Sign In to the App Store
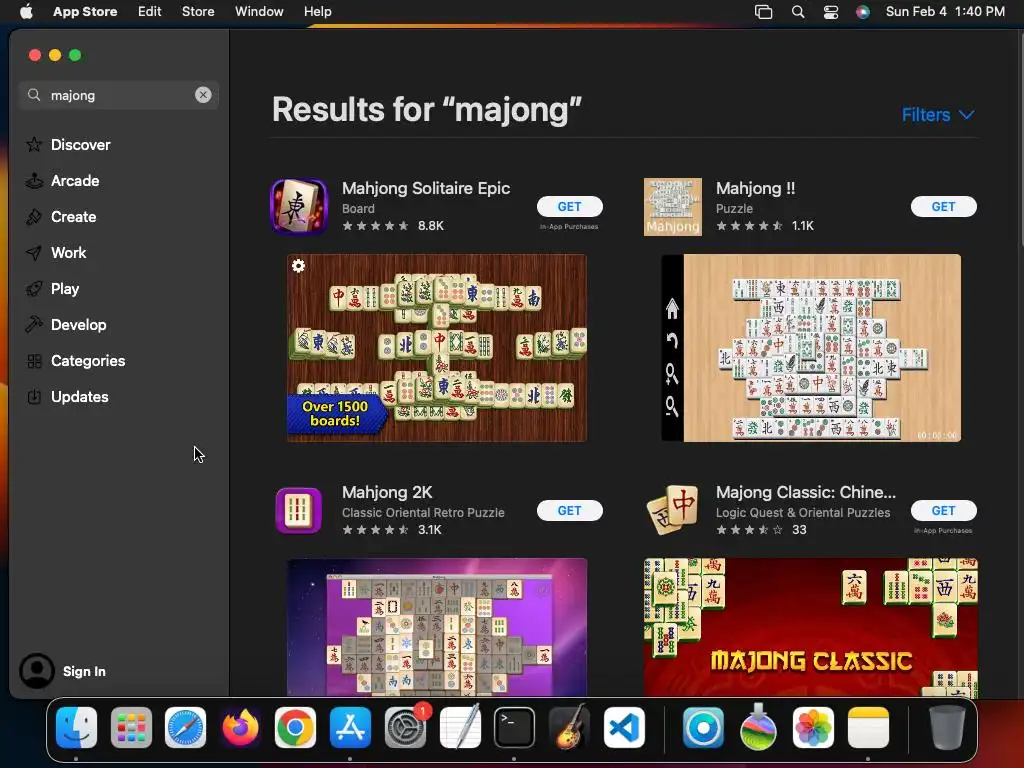This screenshot has height=768, width=1024. coord(84,671)
